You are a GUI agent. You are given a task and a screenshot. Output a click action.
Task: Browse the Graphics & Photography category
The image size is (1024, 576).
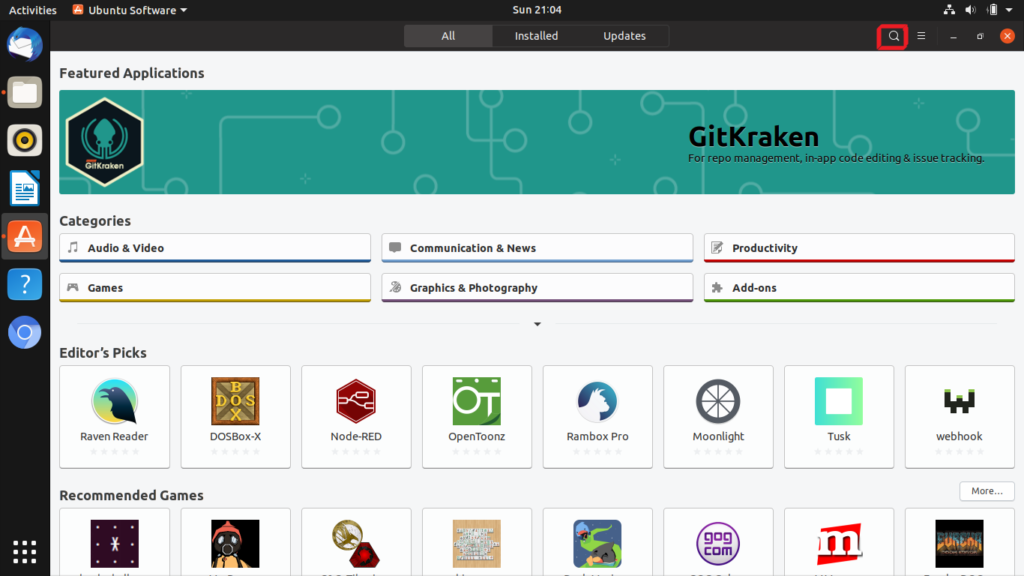[x=537, y=288]
